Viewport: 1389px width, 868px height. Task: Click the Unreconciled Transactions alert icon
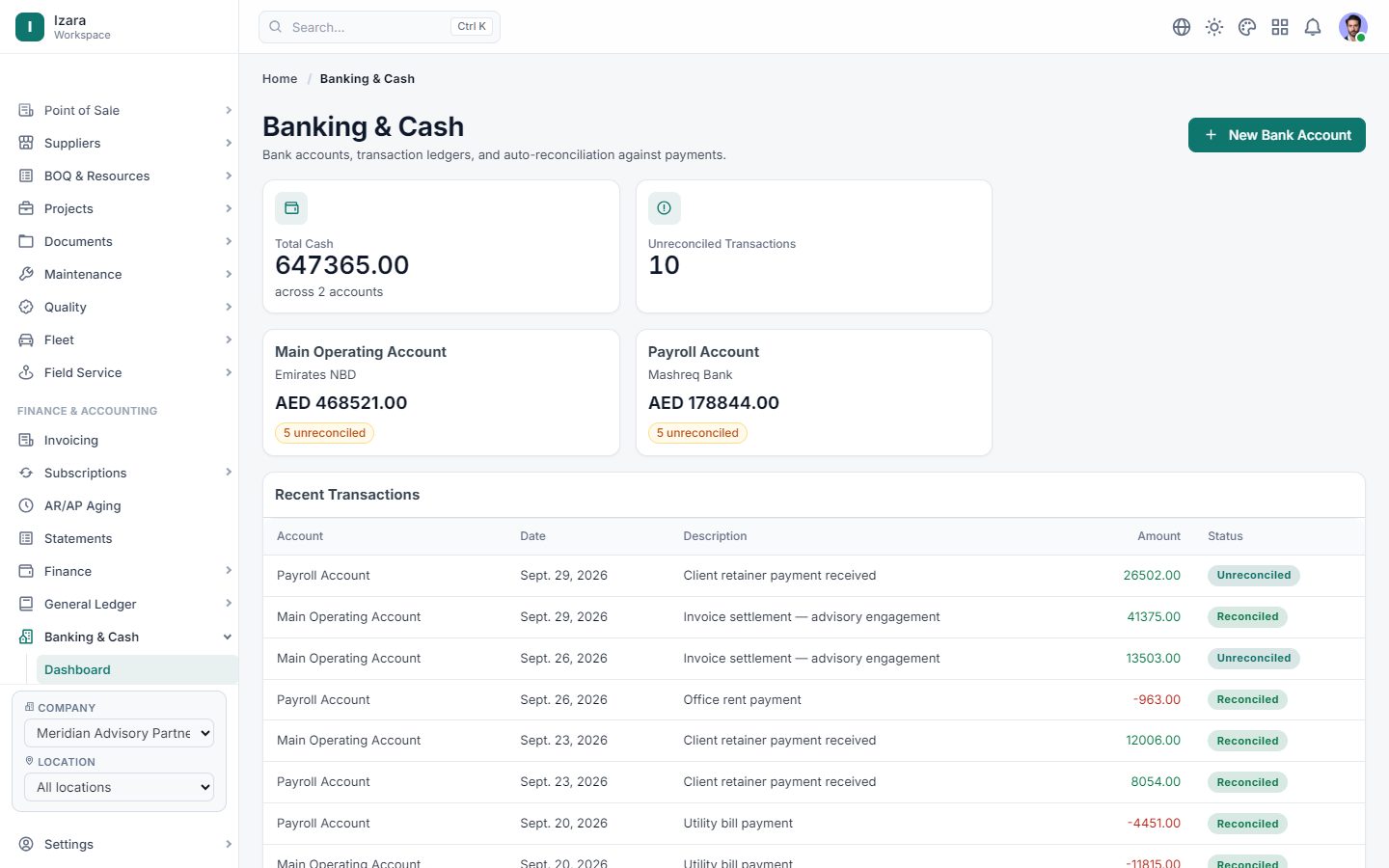tap(665, 208)
